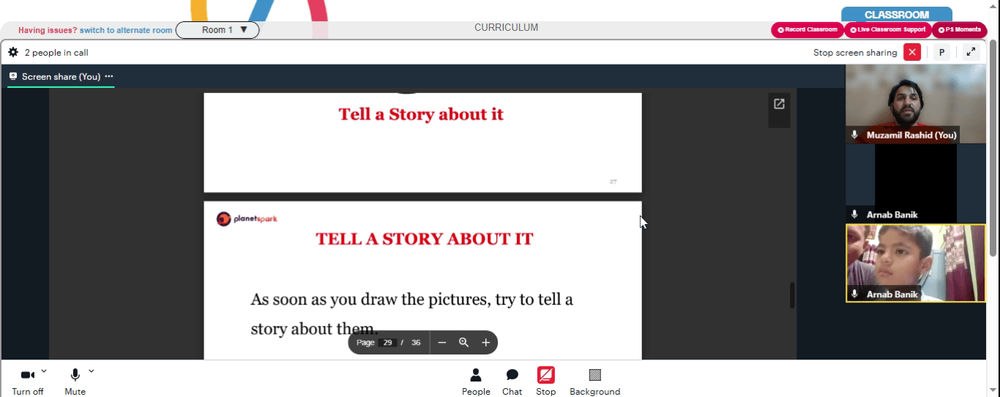Stop screen sharing with red X button
Viewport: 1000px width, 397px height.
(x=912, y=52)
